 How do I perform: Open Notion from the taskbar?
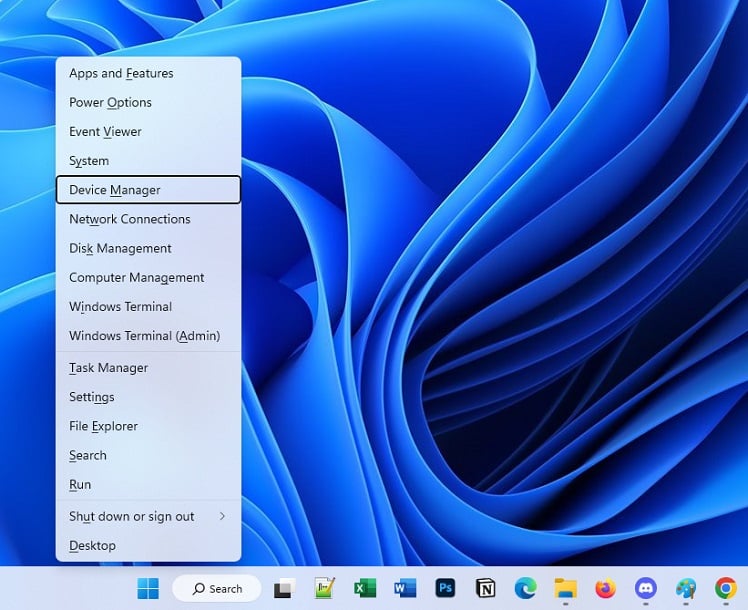(485, 588)
